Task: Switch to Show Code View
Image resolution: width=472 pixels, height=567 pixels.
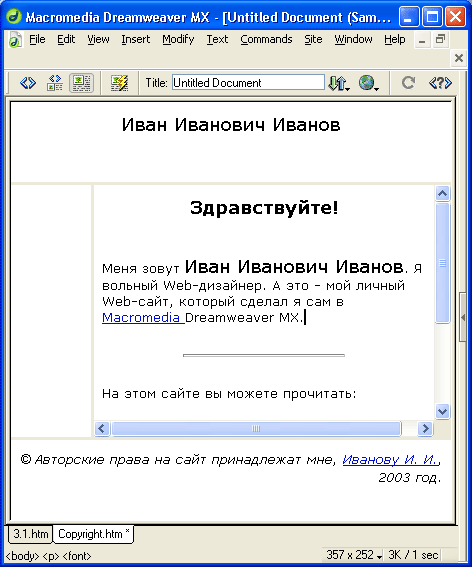Action: [28, 83]
